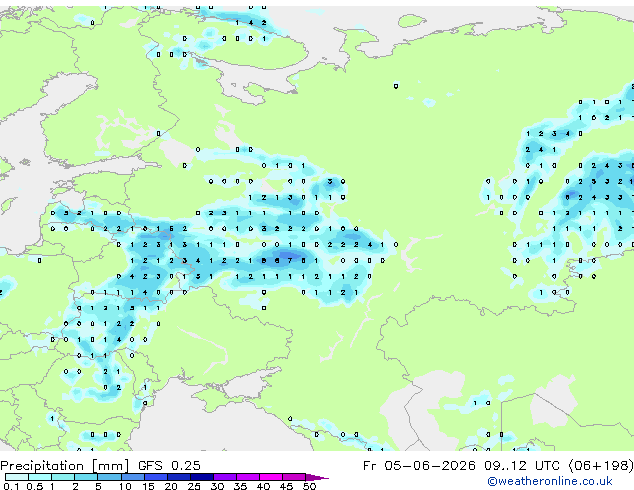Click the 1–2 mm legend swatch
The height and width of the screenshot is (490, 634).
click(63, 477)
